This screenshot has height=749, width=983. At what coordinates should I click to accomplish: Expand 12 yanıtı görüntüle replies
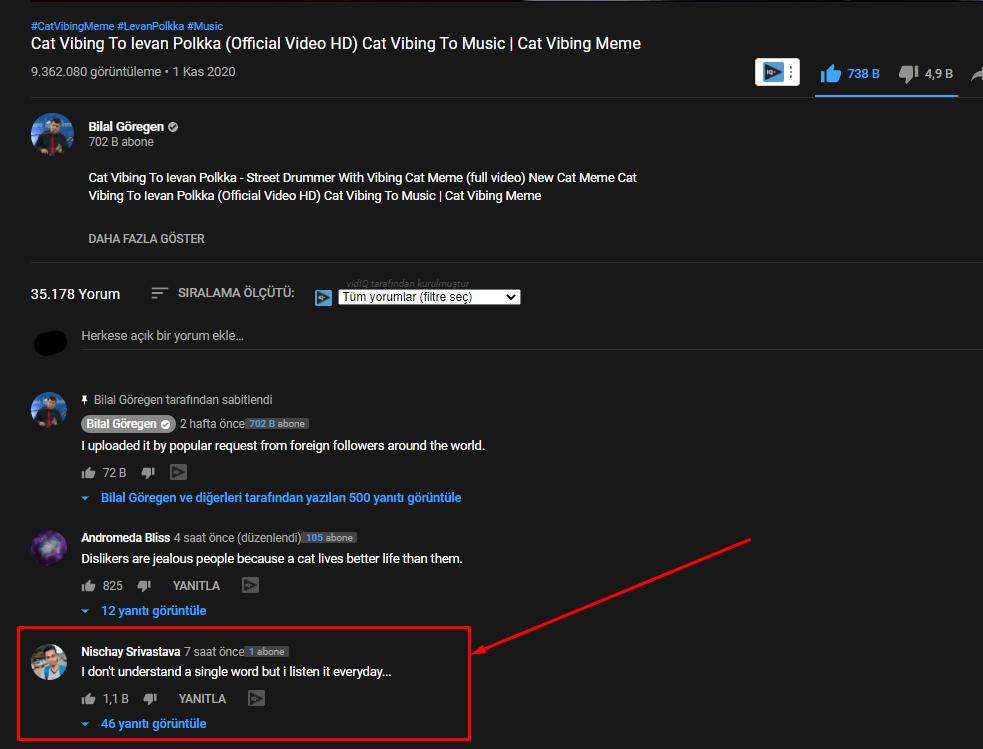[153, 610]
